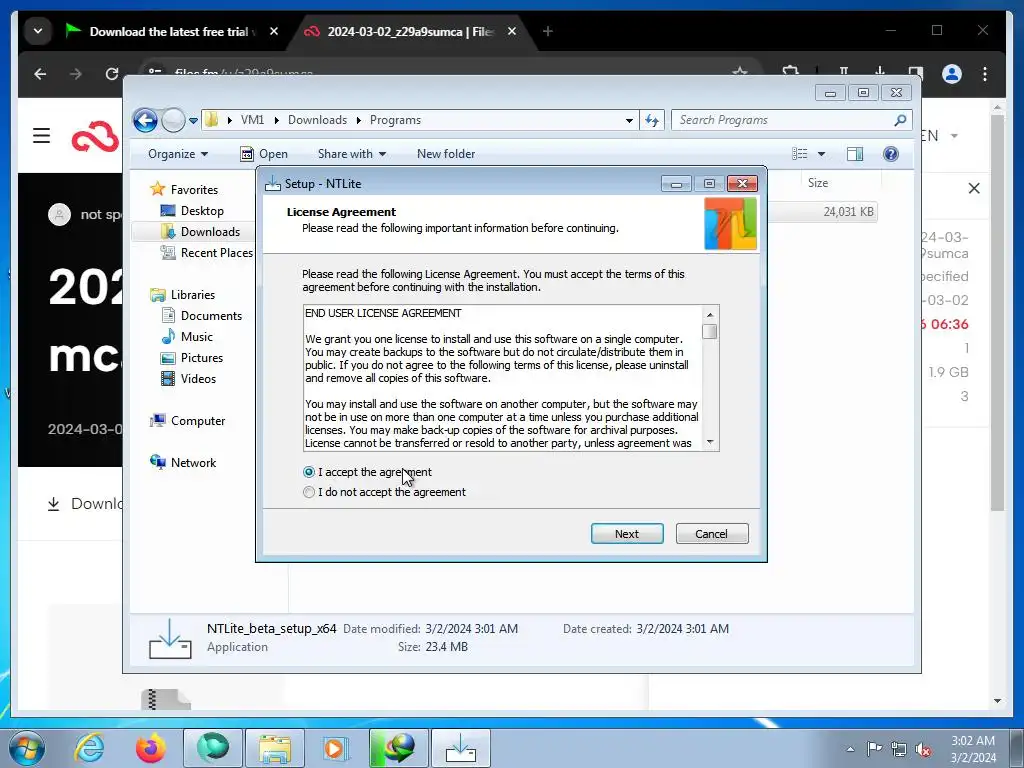Image resolution: width=1024 pixels, height=768 pixels.
Task: Select I do not accept the agreement
Action: pos(309,492)
